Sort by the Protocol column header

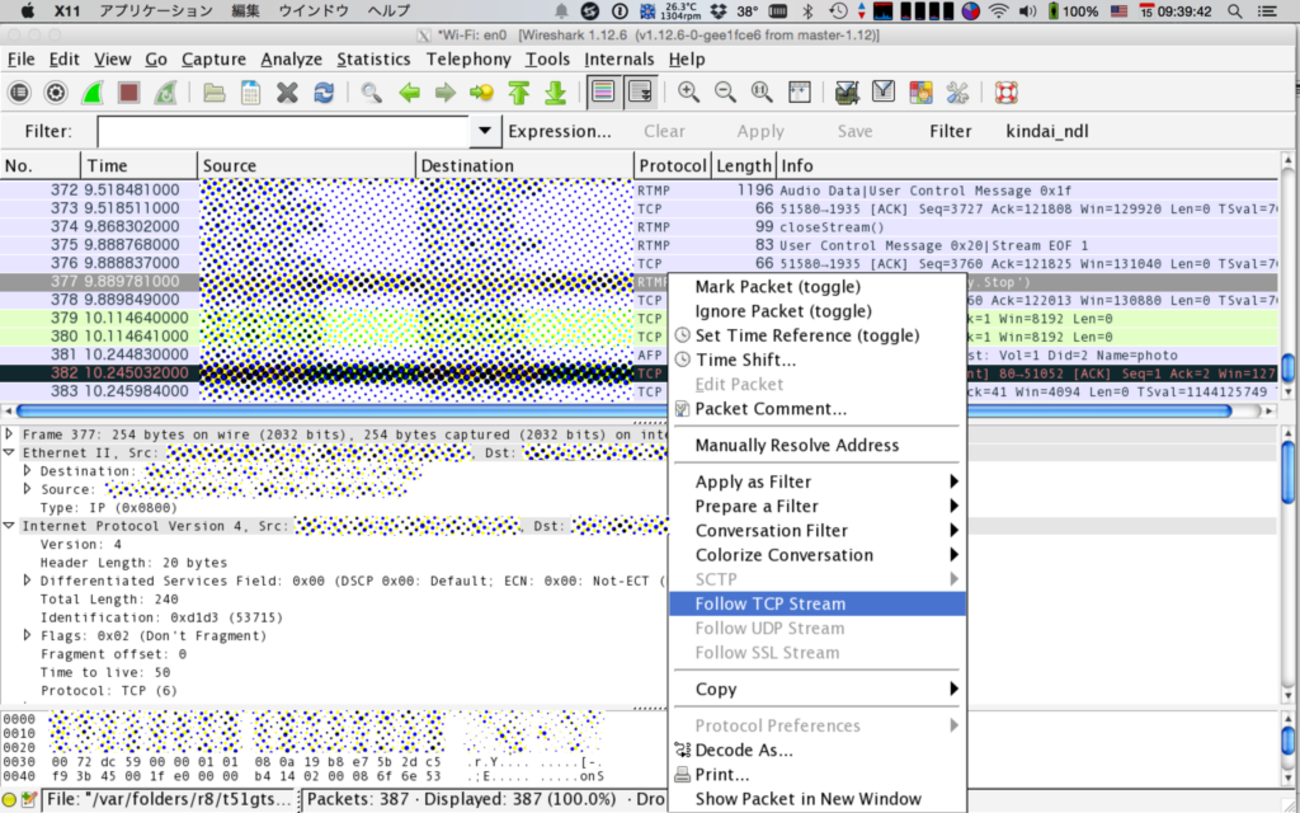(x=673, y=166)
